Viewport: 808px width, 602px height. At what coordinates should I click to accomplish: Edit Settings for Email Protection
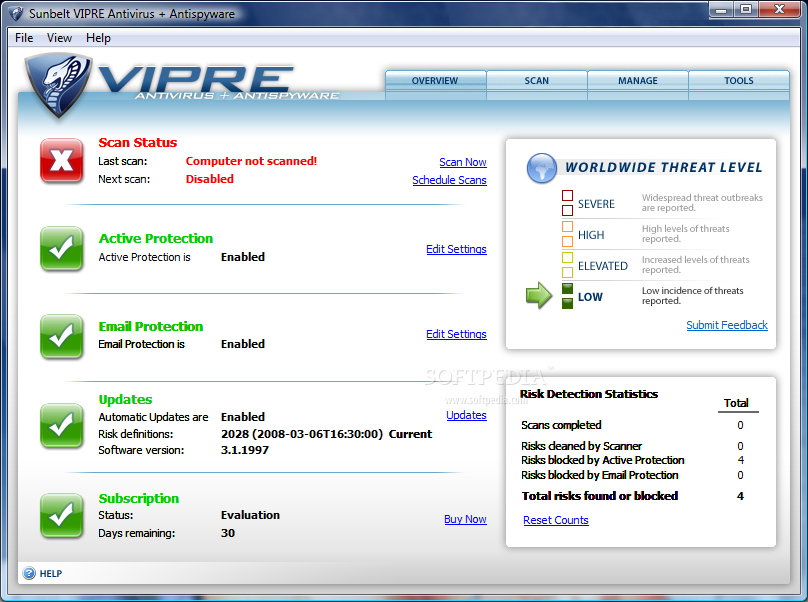[457, 335]
